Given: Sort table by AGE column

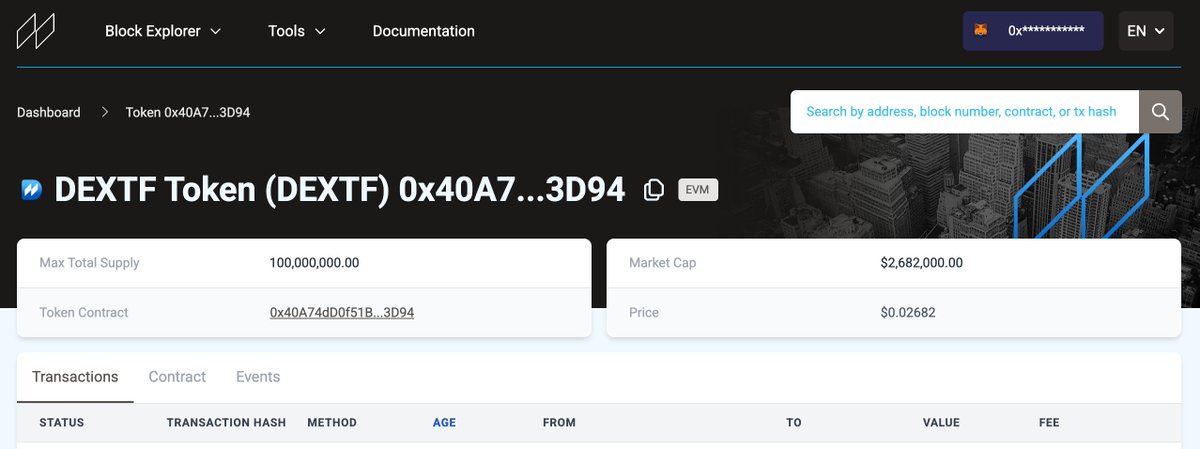Looking at the screenshot, I should [x=444, y=423].
